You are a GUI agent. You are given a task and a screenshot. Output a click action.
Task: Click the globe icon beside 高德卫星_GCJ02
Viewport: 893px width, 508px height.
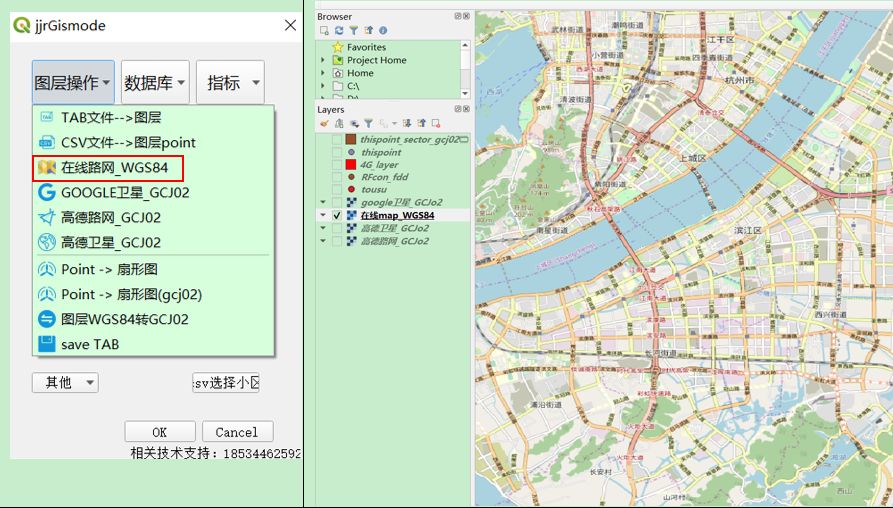[47, 242]
